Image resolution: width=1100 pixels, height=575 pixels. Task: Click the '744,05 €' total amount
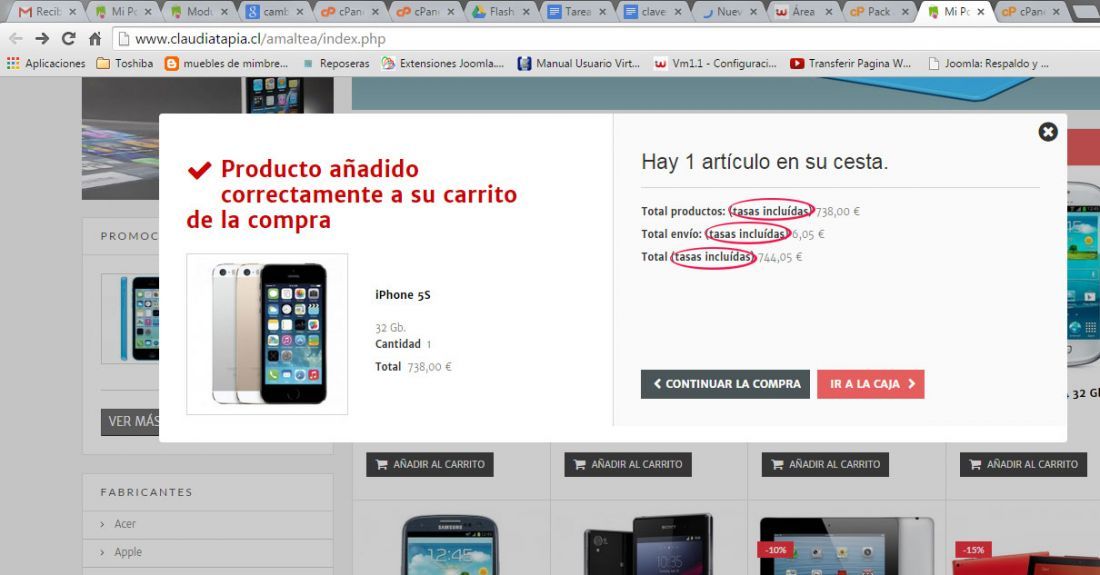click(x=779, y=257)
